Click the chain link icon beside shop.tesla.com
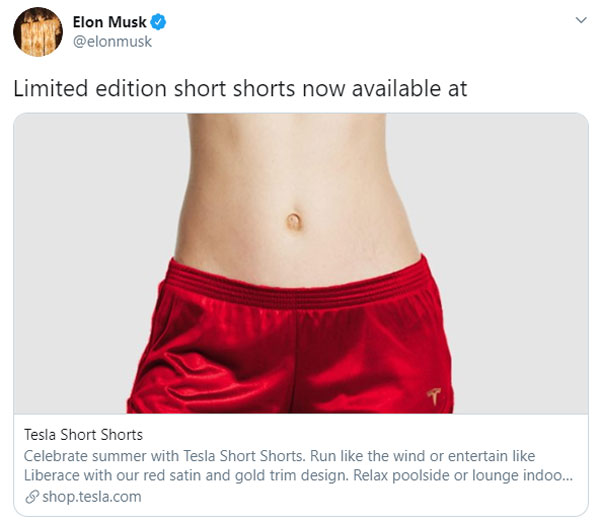Screen dimensions: 600x522 pyautogui.click(x=30, y=496)
